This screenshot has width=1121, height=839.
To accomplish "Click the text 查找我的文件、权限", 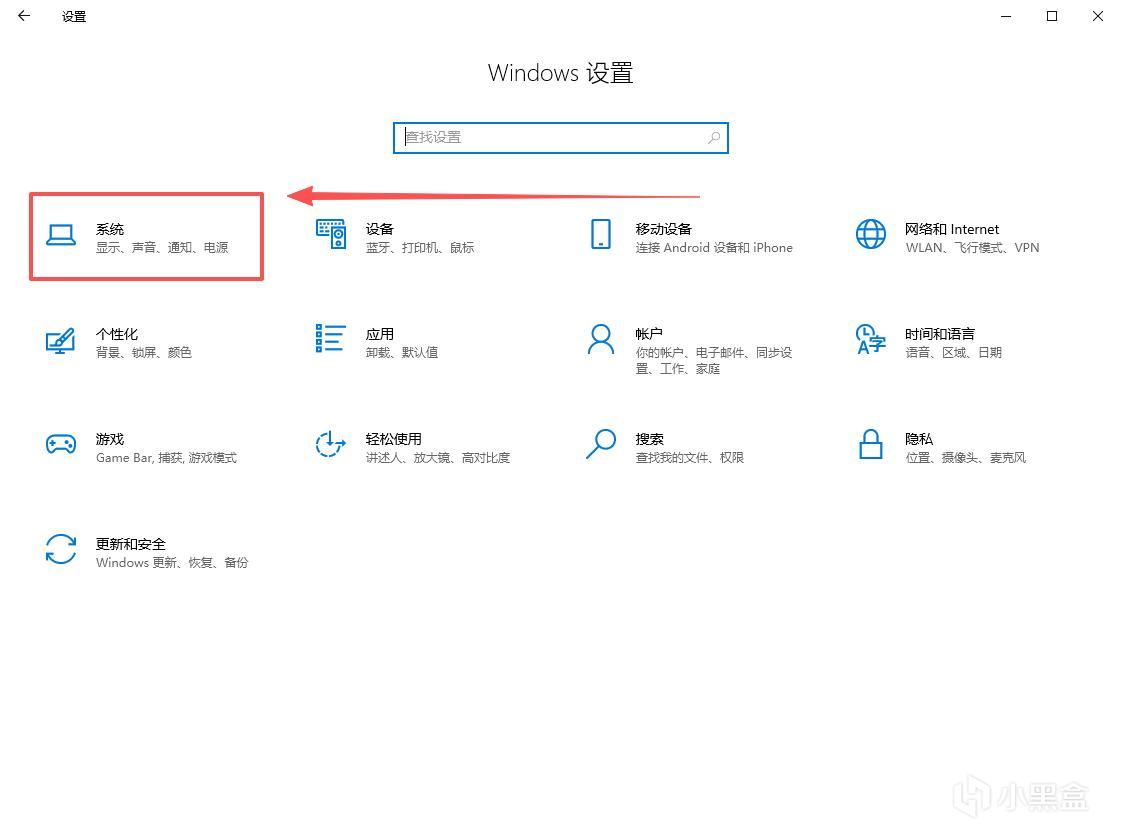I will (689, 457).
